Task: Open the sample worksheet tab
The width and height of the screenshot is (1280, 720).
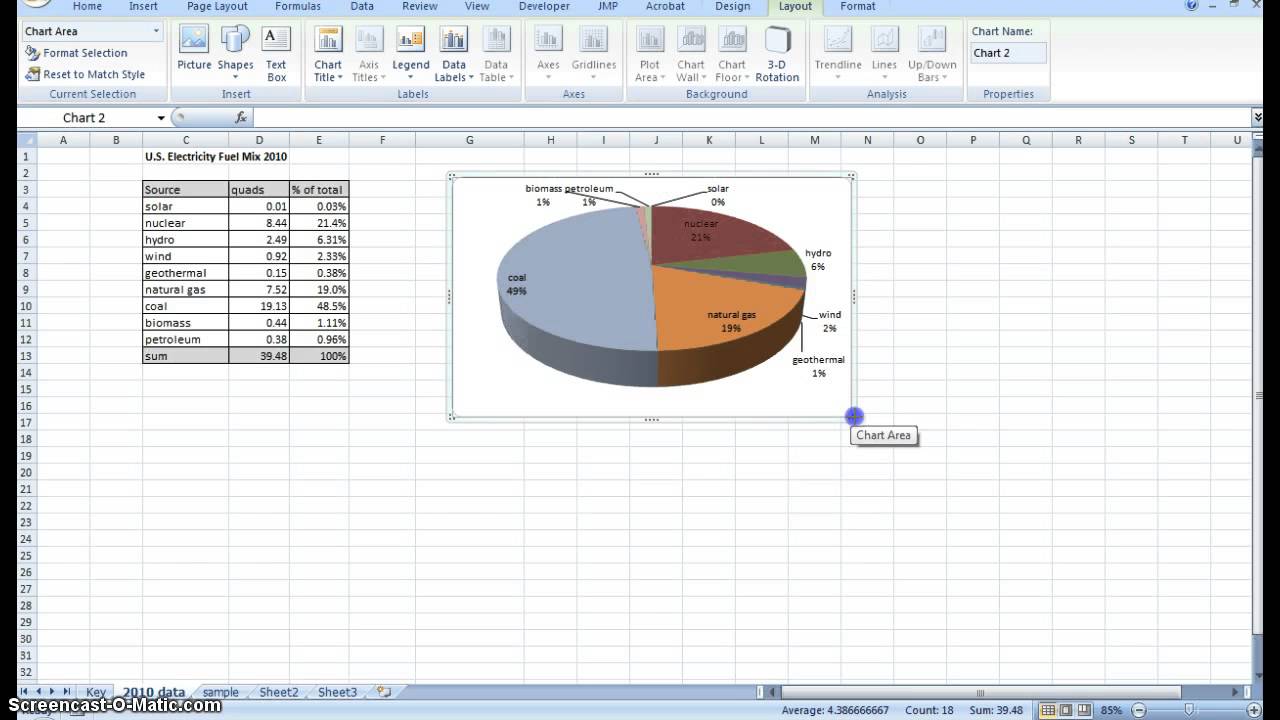Action: coord(220,692)
